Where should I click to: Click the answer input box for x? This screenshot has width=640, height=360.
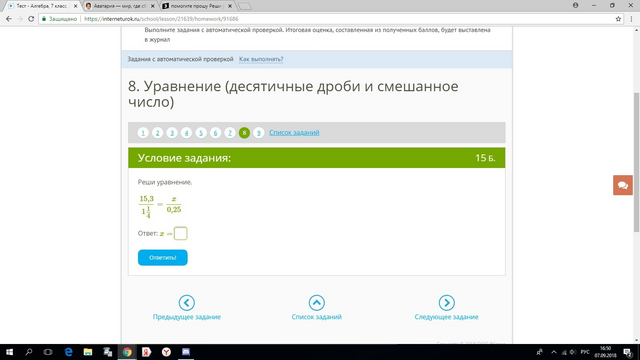click(x=180, y=233)
